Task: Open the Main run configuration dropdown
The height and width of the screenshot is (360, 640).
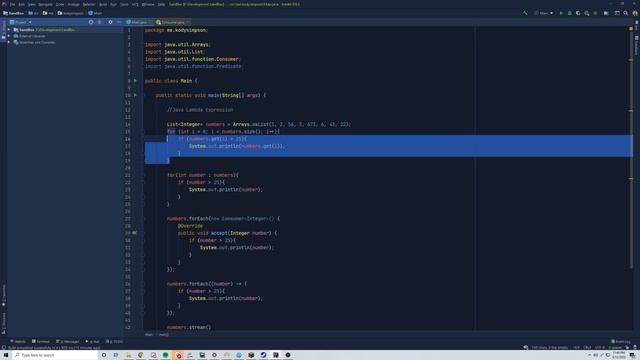Action: (x=543, y=13)
